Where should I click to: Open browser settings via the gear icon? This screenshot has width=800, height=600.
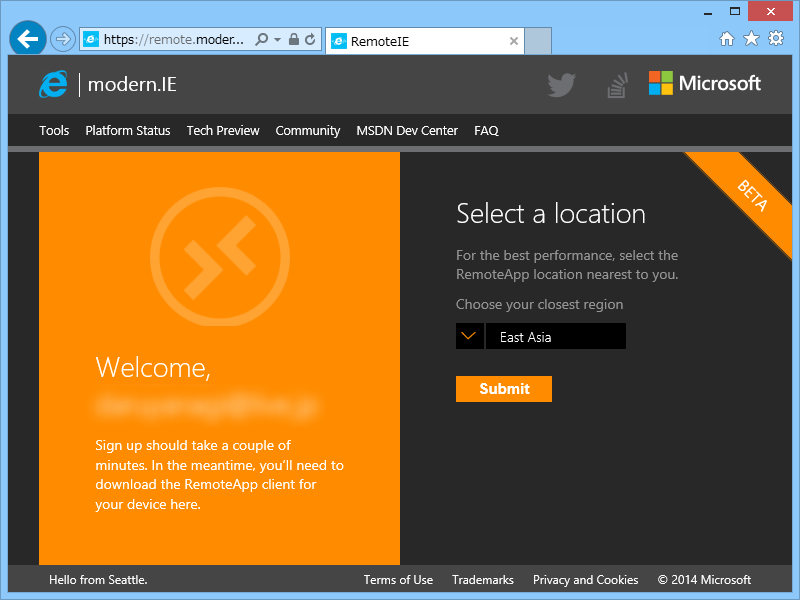point(776,37)
